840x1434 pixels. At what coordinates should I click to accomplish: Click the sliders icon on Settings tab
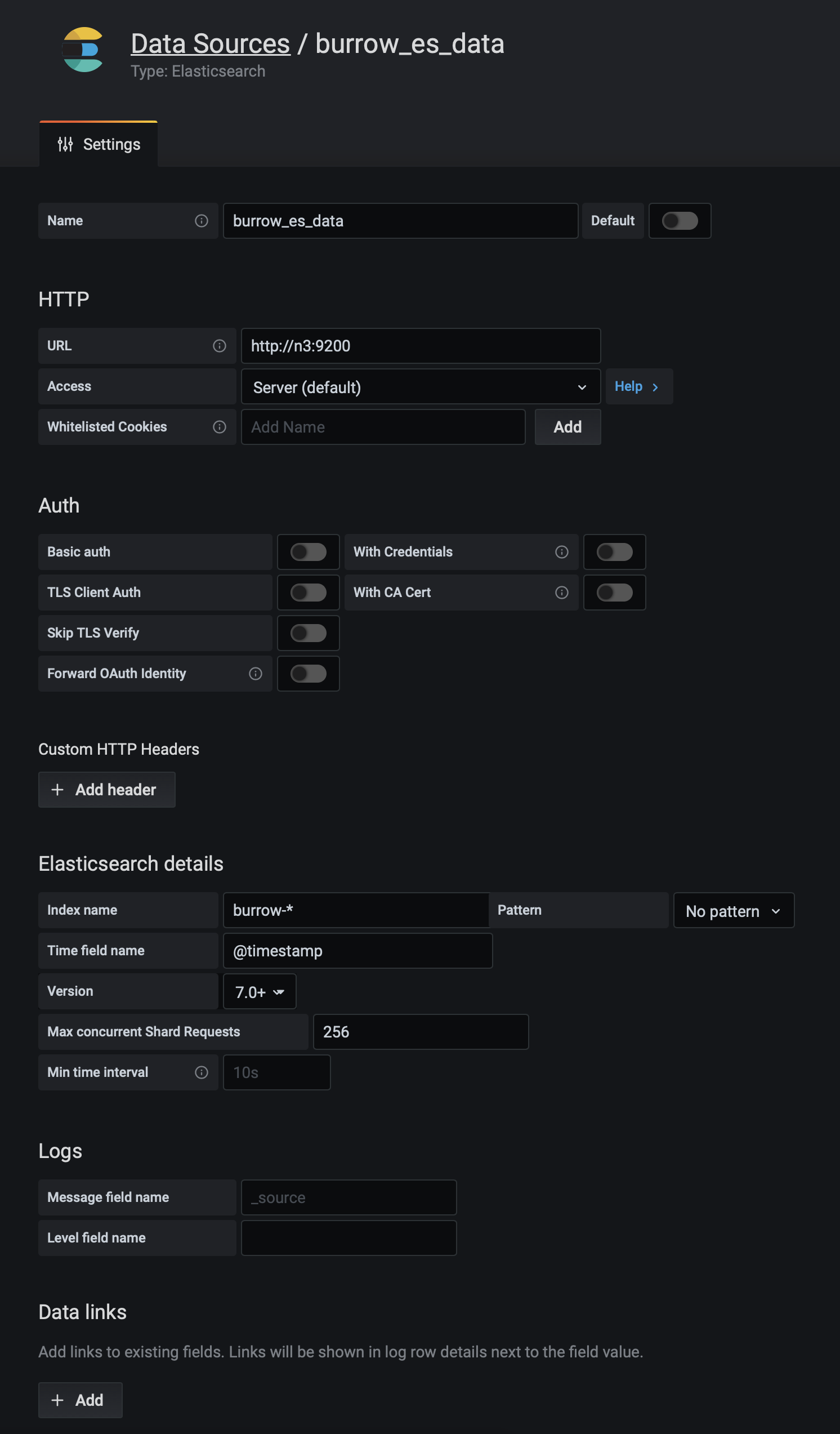[65, 145]
